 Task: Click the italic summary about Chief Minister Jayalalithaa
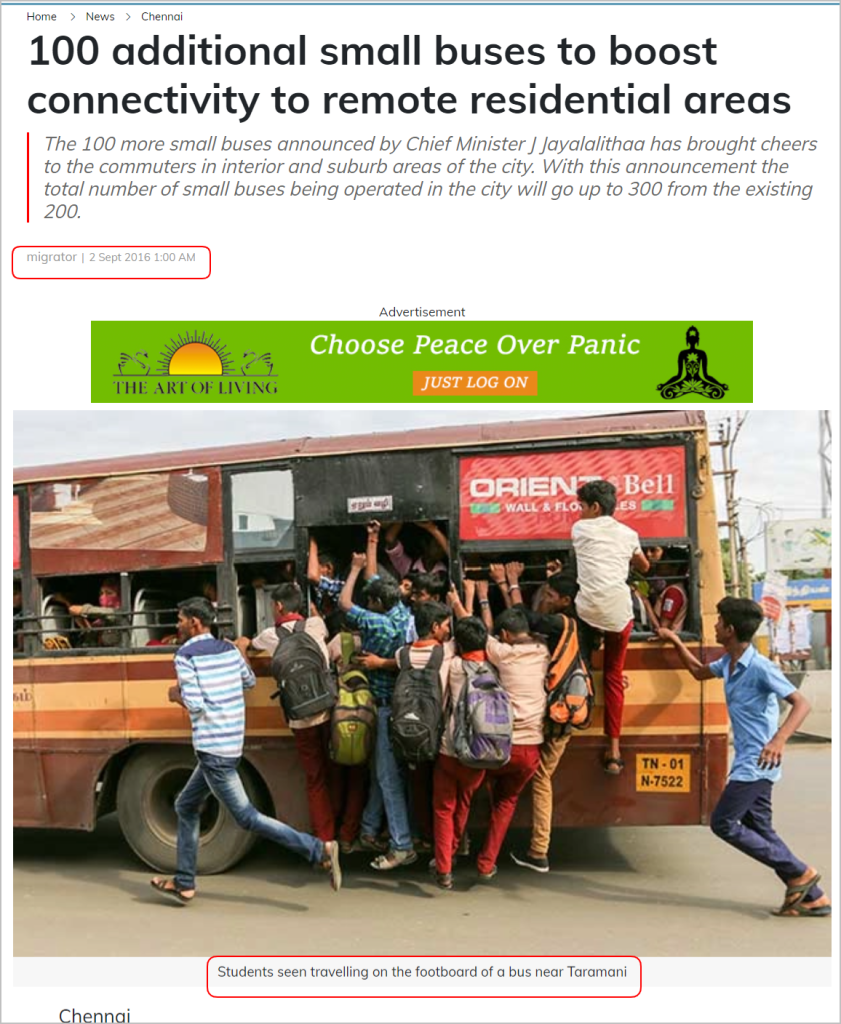(430, 177)
